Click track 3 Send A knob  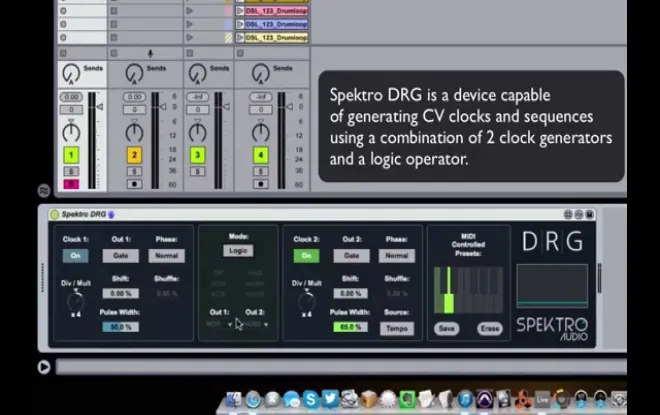pos(197,73)
